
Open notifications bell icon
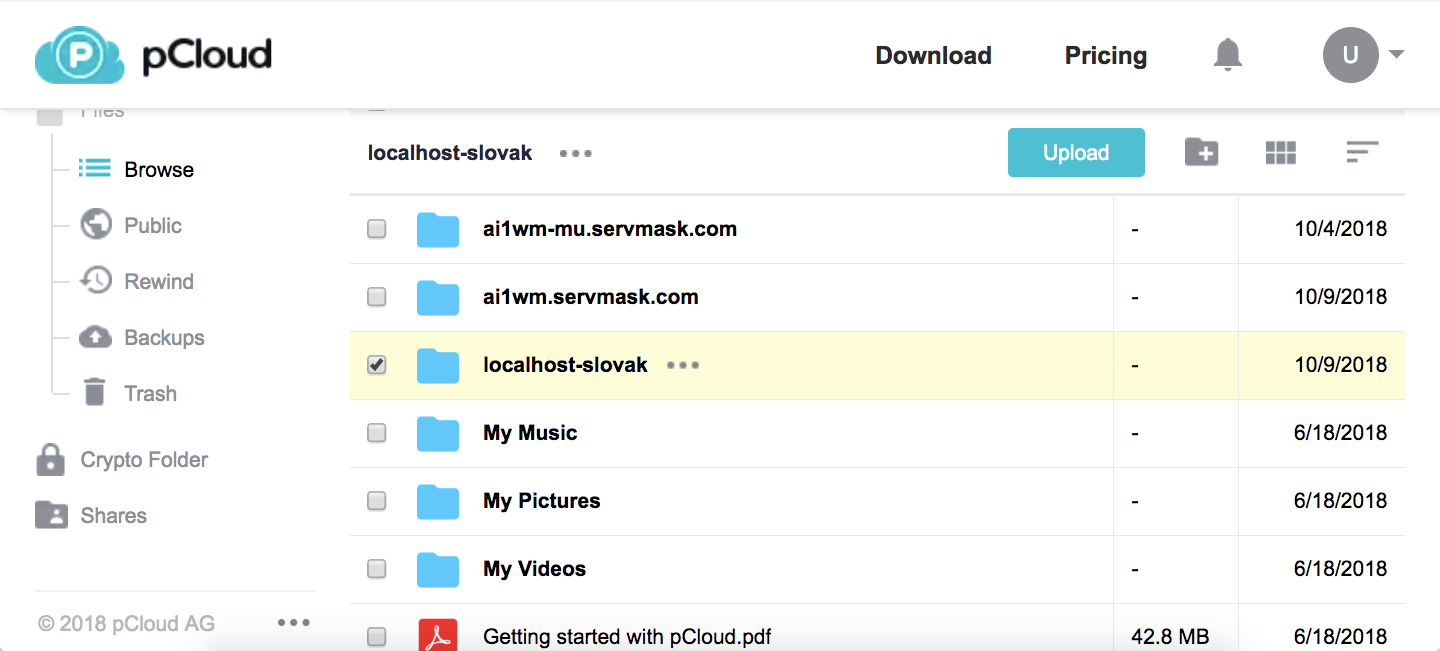[1227, 55]
